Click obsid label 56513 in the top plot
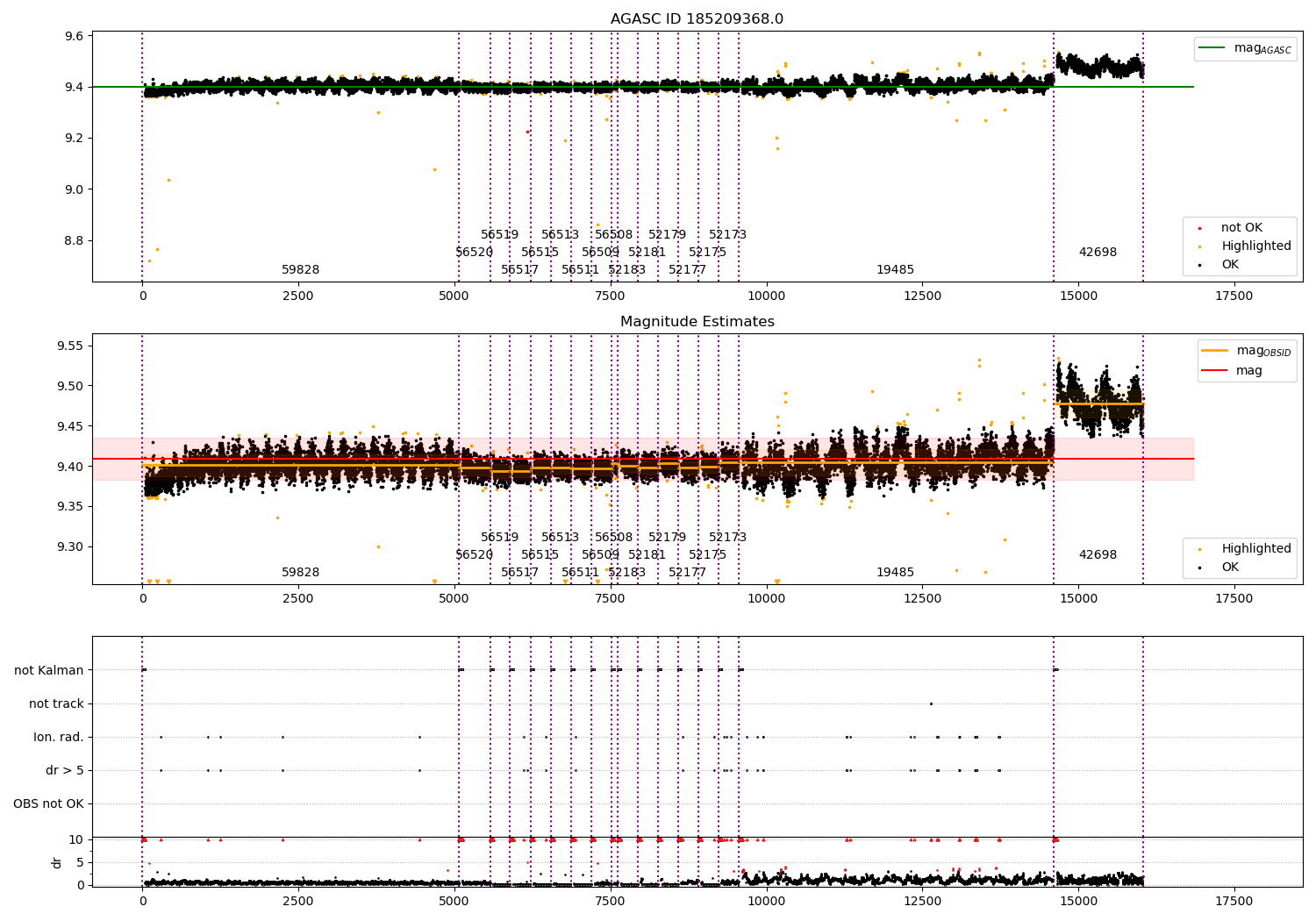The image size is (1316, 921). tap(560, 235)
